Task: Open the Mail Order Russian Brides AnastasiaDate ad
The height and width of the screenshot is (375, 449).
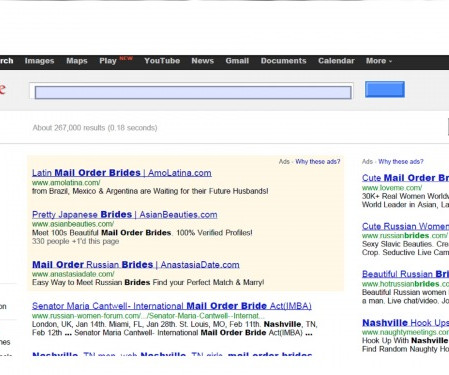Action: pos(136,265)
